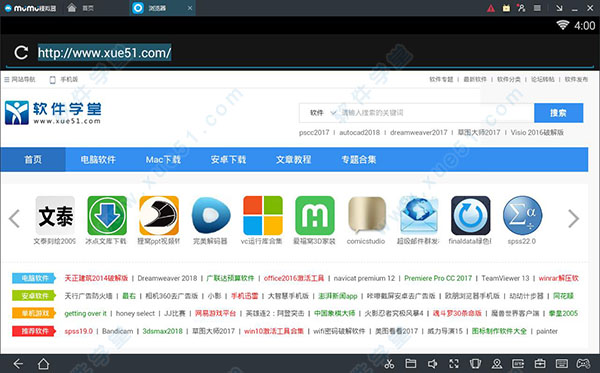Screen dimensions: 600x373
Task: Open the MuMu hamburger menu icon
Action: 537,8
